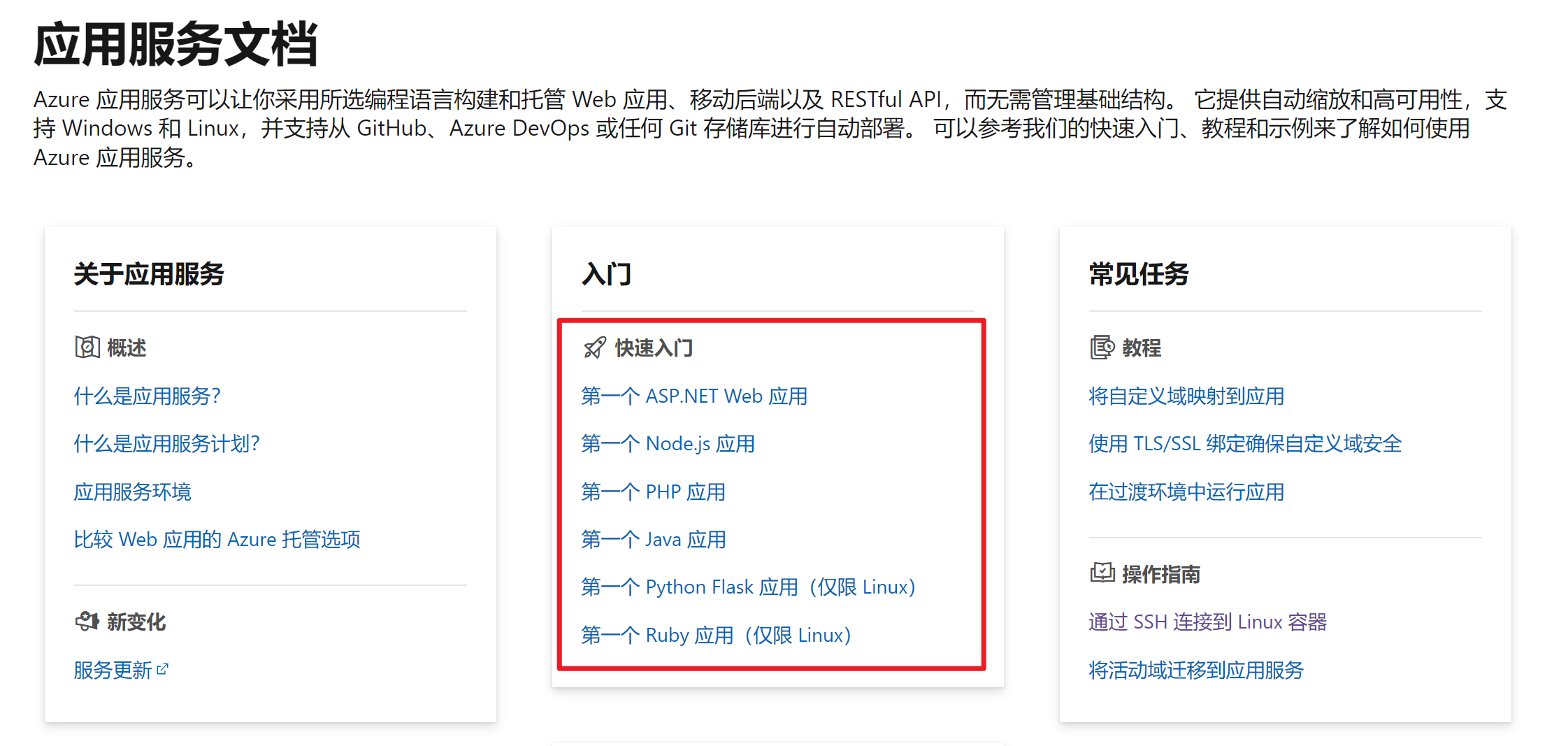Screen dimensions: 1568x746
Task: Click the tutorial icon beside 教程
Action: pos(1102,347)
